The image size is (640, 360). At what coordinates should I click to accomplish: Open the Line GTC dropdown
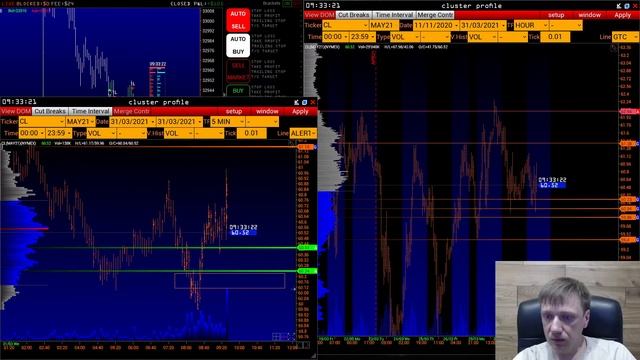coord(625,37)
